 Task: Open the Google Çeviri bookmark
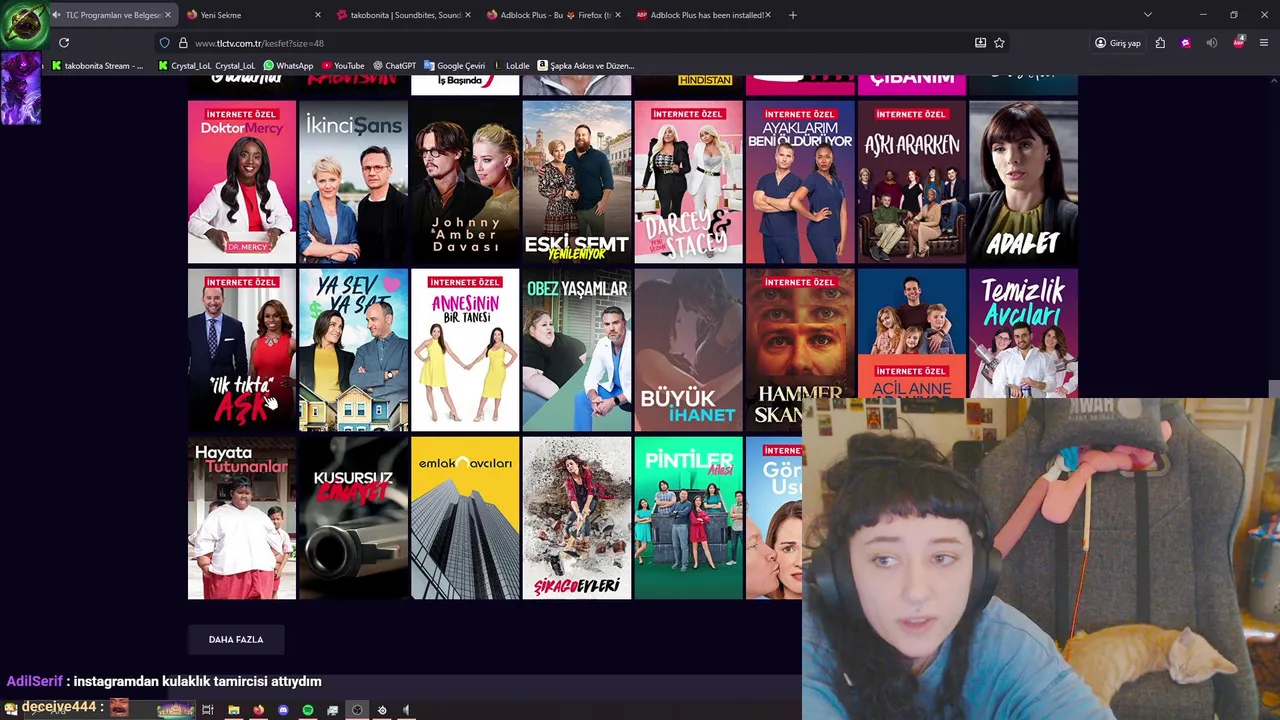tap(455, 66)
